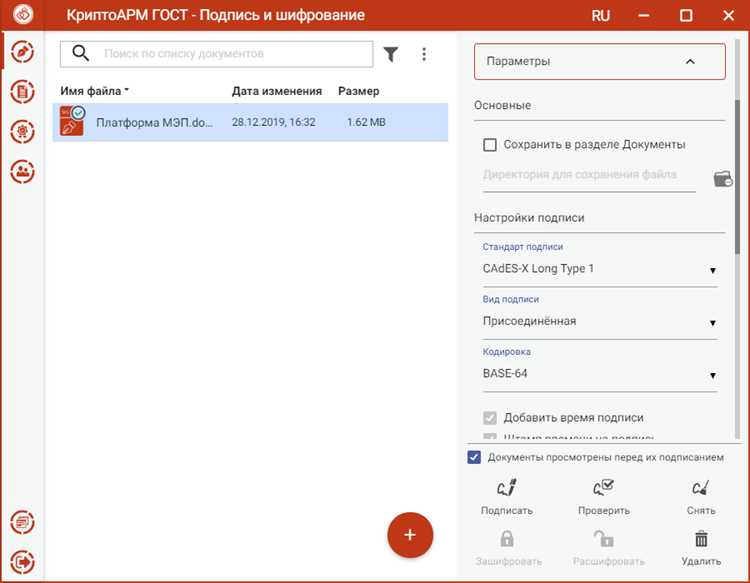Click the search magnifier icon
The image size is (750, 583).
tap(80, 53)
